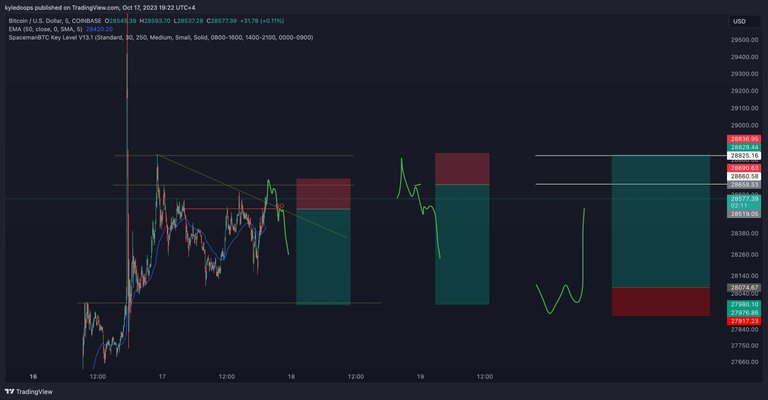Click the kyledoops published on TradingView.com header
This screenshot has width=768, height=400.
[x=99, y=8]
